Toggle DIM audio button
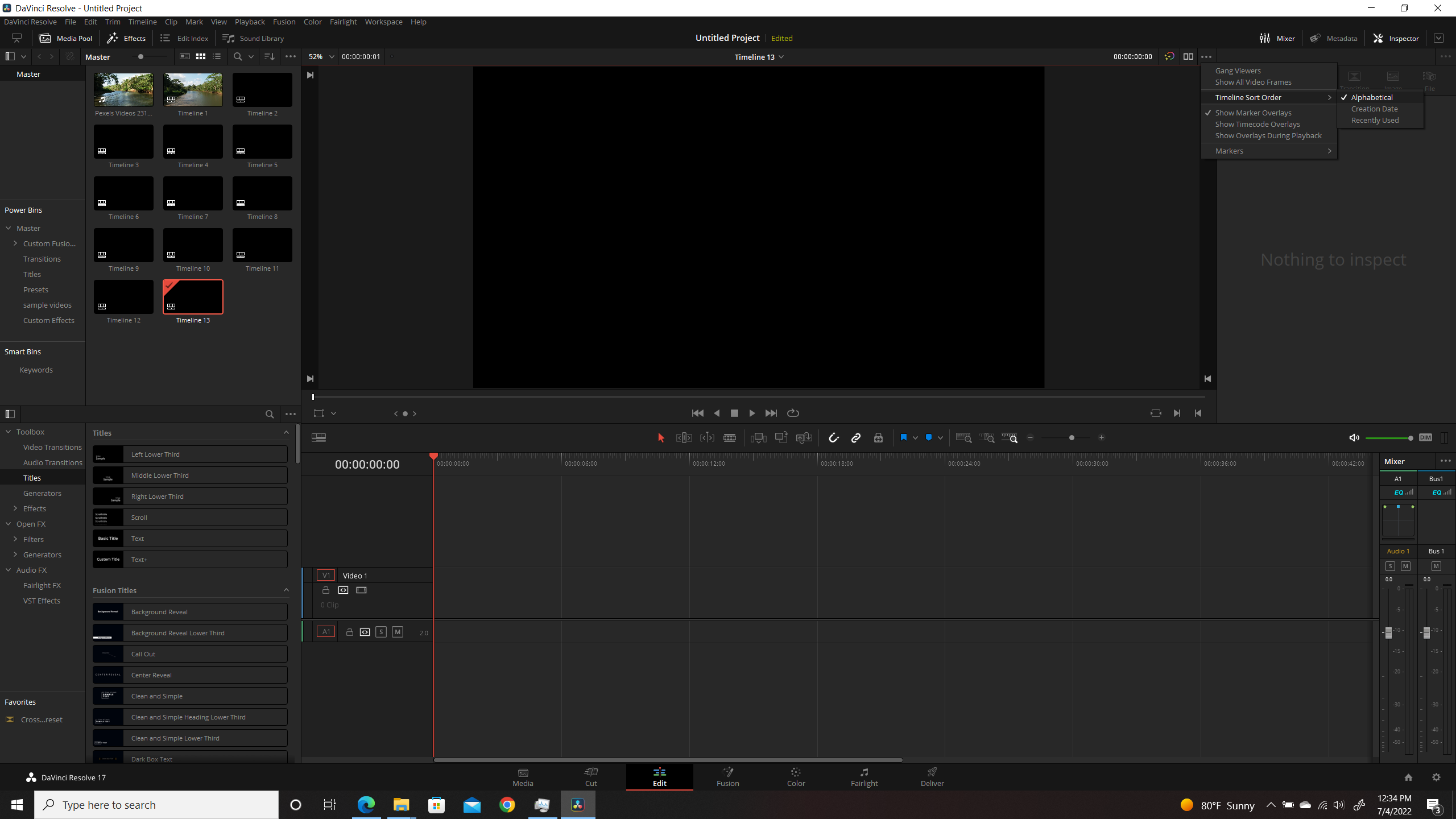The image size is (1456, 819). 1425,437
